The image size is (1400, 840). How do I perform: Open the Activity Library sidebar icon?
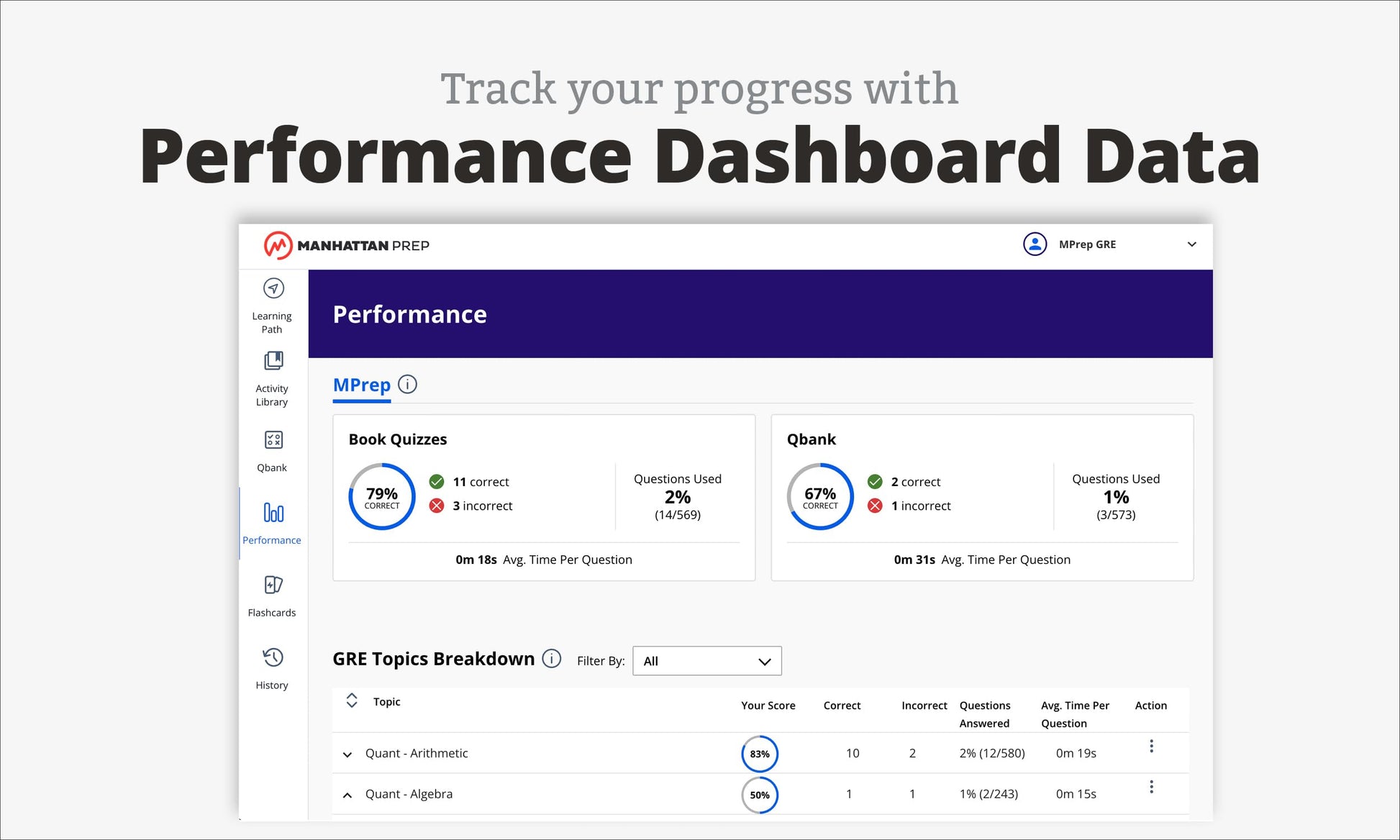[273, 360]
